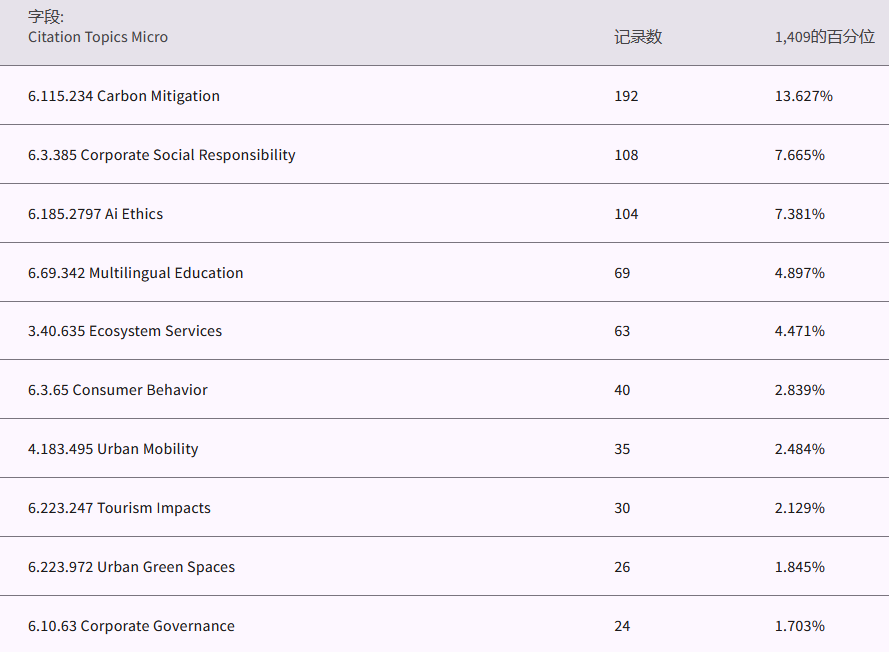Click the 6.223.247 Tourism Impacts topic
Viewport: 889px width, 652px height.
119,508
